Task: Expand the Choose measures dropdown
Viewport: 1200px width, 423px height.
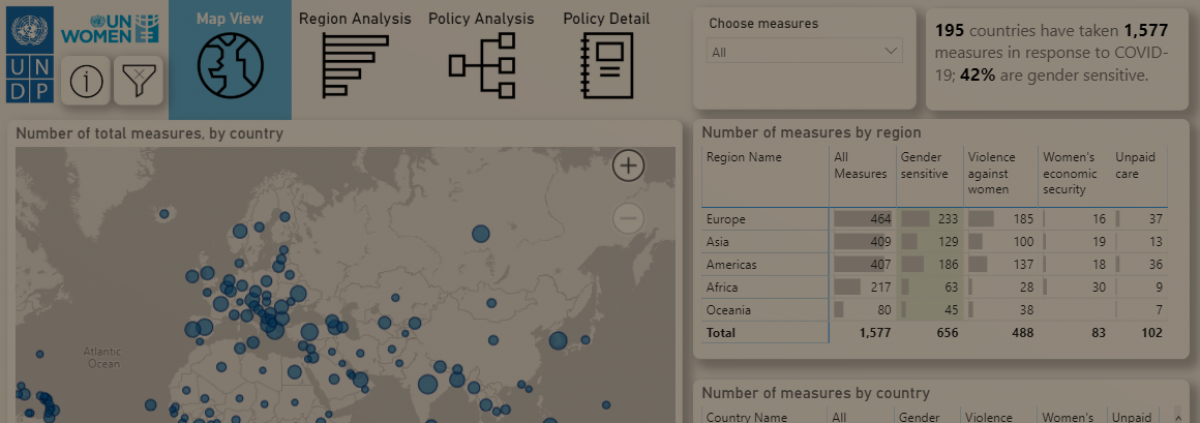Action: point(804,52)
